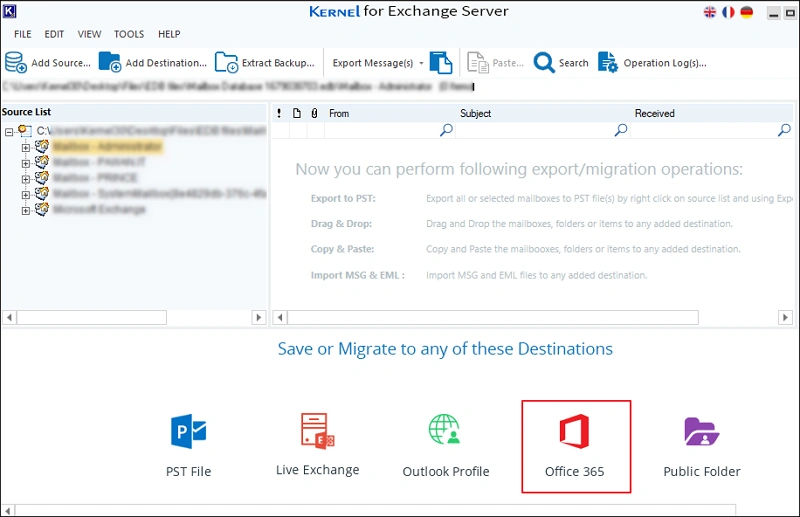This screenshot has height=517, width=800.
Task: Switch language with the French flag
Action: [728, 12]
